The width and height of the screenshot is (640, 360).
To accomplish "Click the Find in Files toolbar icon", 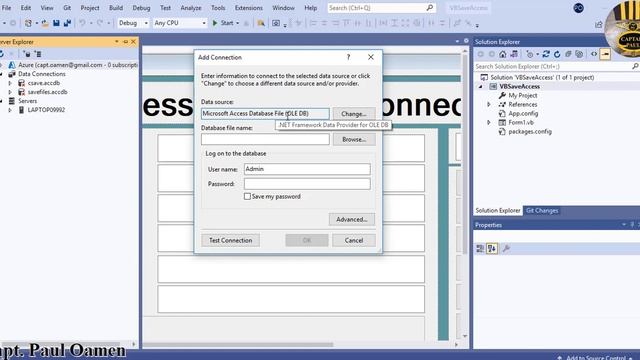I will click(x=261, y=23).
